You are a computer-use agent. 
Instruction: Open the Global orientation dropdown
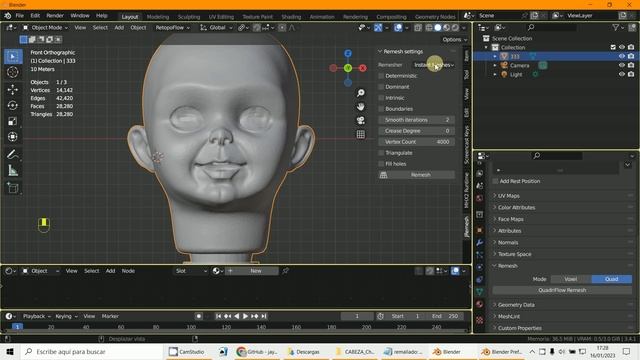[x=216, y=27]
